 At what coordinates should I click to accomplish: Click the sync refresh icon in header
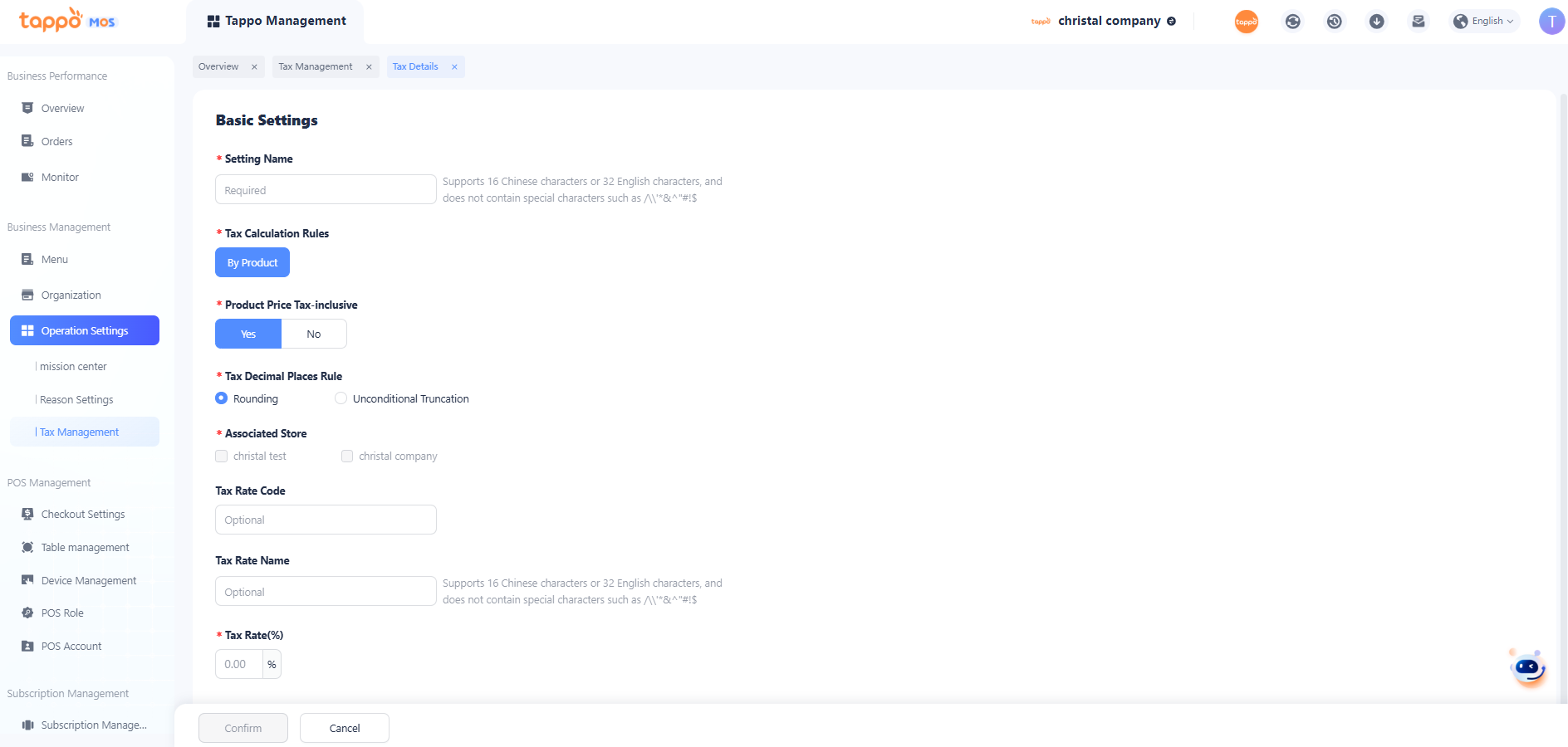point(1292,22)
